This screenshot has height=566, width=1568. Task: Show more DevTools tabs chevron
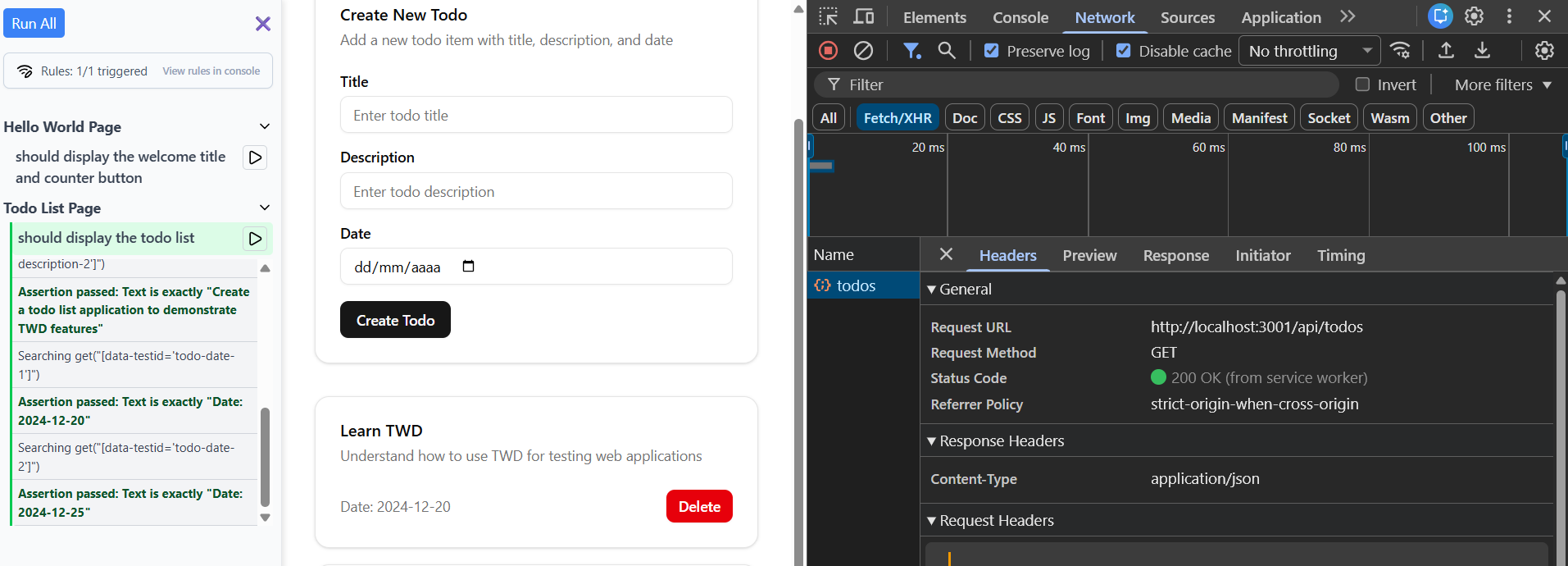[1348, 16]
